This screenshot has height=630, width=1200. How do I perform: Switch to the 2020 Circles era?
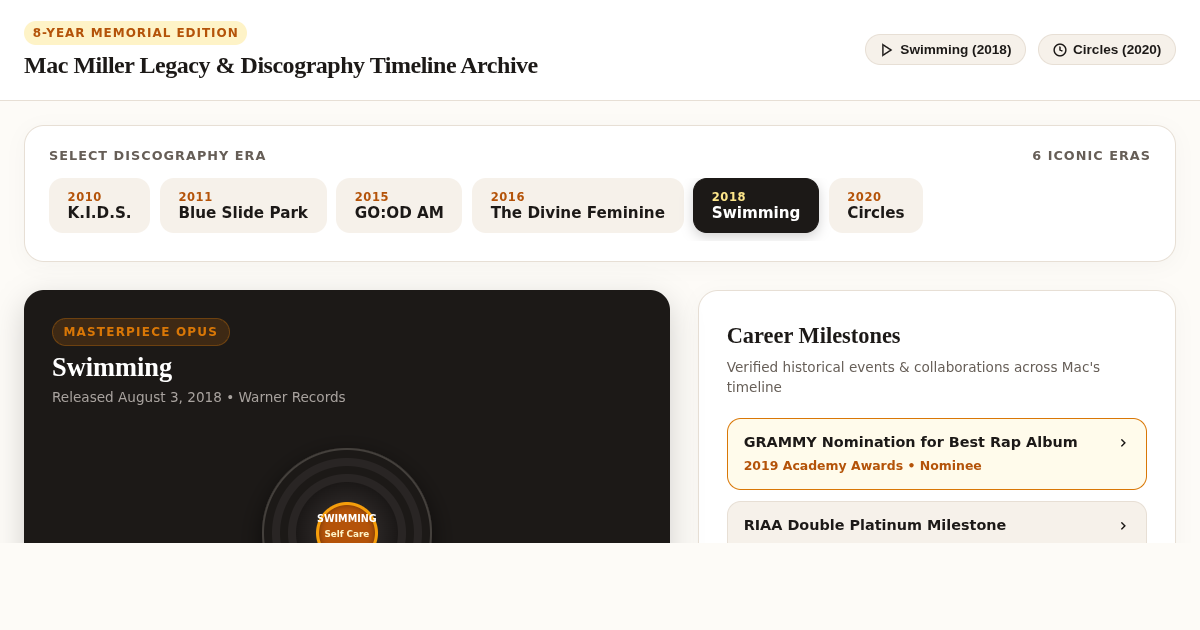coord(876,205)
